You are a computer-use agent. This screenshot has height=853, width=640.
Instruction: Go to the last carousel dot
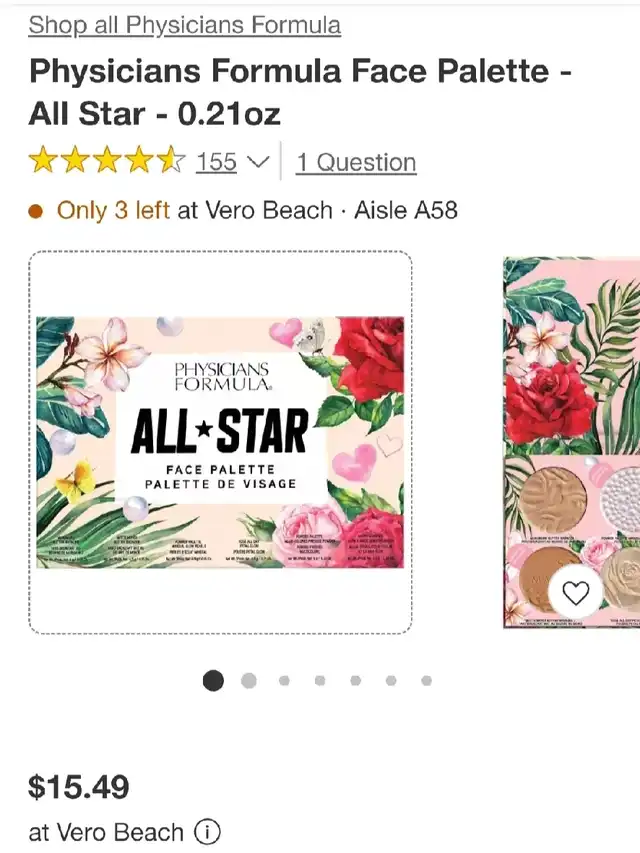[x=427, y=680]
